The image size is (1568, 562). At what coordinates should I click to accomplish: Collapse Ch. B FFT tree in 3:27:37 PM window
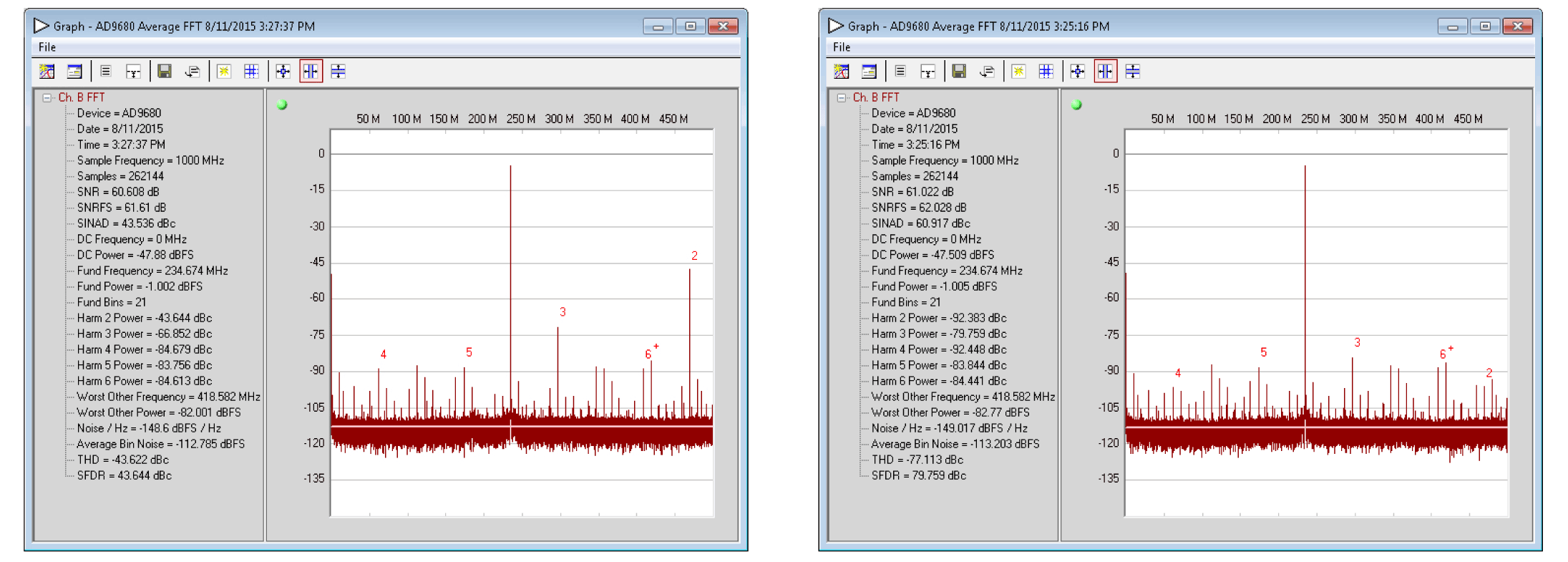[x=47, y=97]
